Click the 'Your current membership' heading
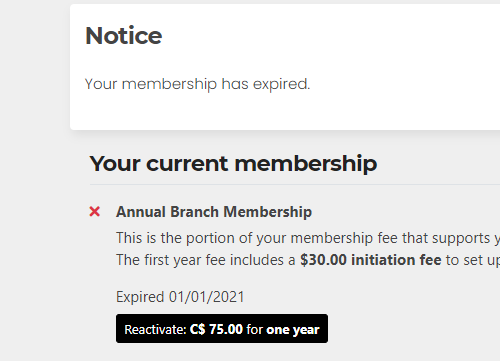This screenshot has width=500, height=361. tap(233, 164)
